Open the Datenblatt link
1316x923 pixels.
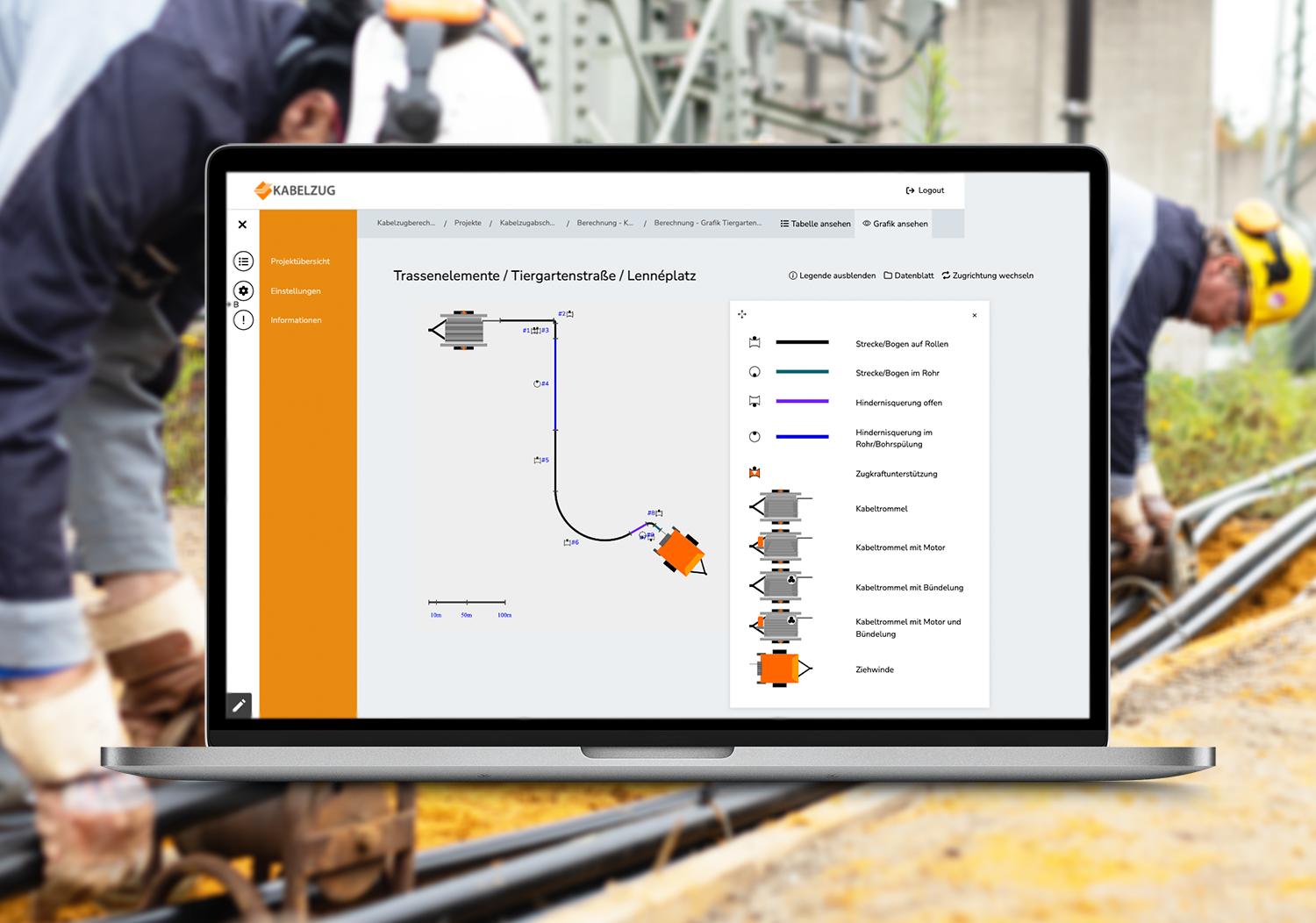[909, 275]
